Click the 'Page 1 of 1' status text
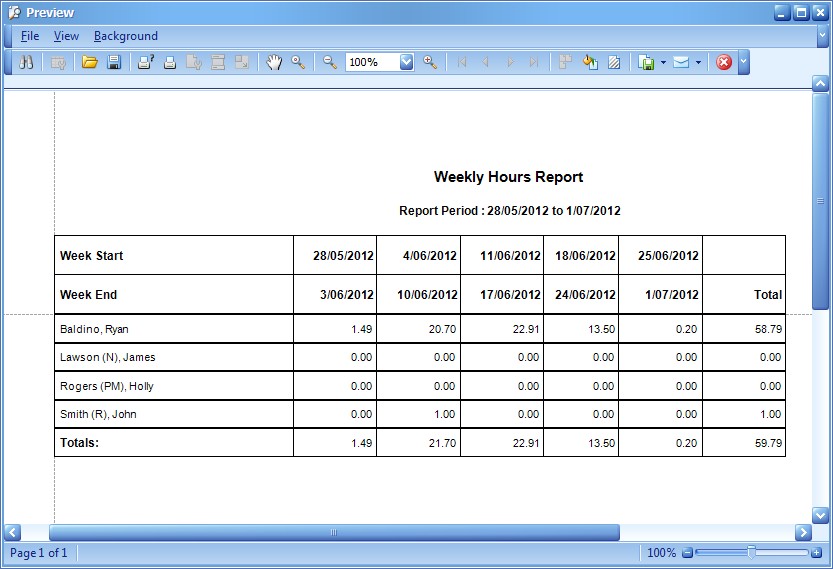 point(39,553)
